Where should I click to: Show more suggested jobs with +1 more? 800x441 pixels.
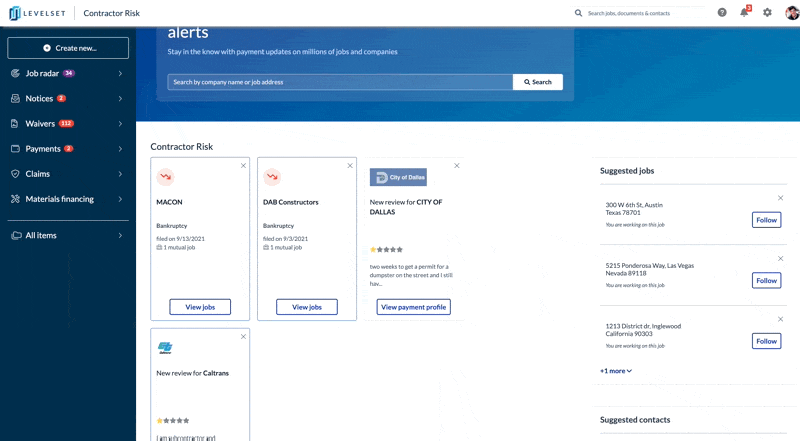click(x=616, y=371)
